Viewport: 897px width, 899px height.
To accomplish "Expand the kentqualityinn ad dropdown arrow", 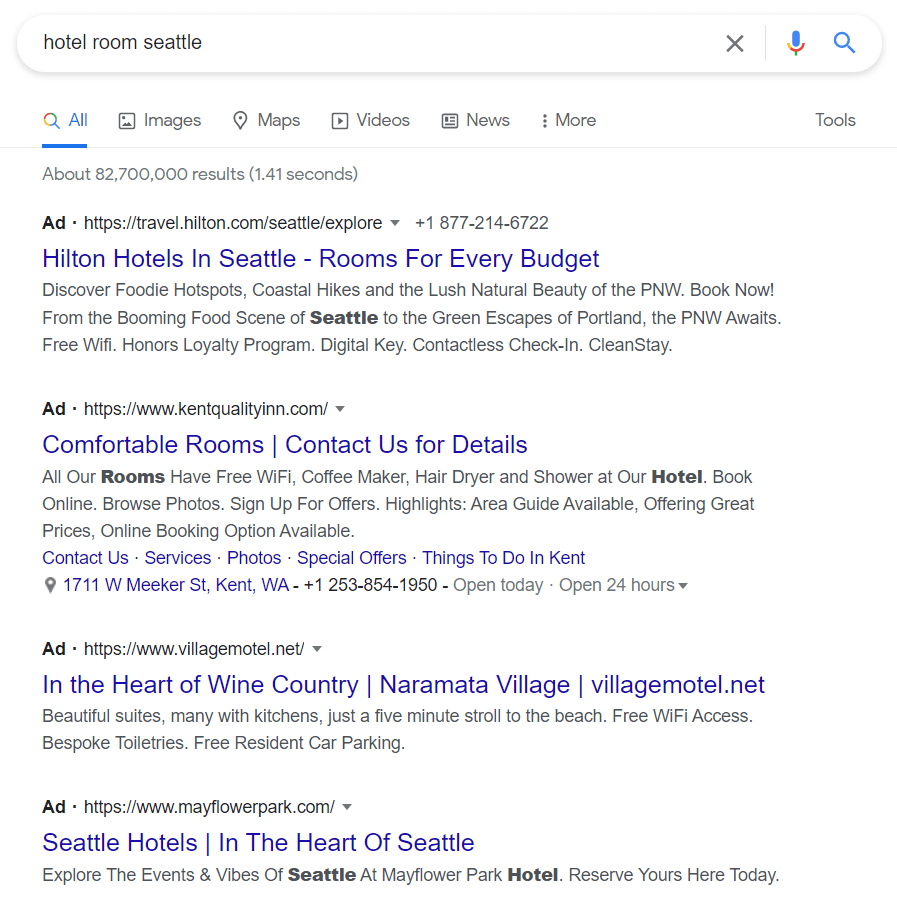I will (x=340, y=409).
